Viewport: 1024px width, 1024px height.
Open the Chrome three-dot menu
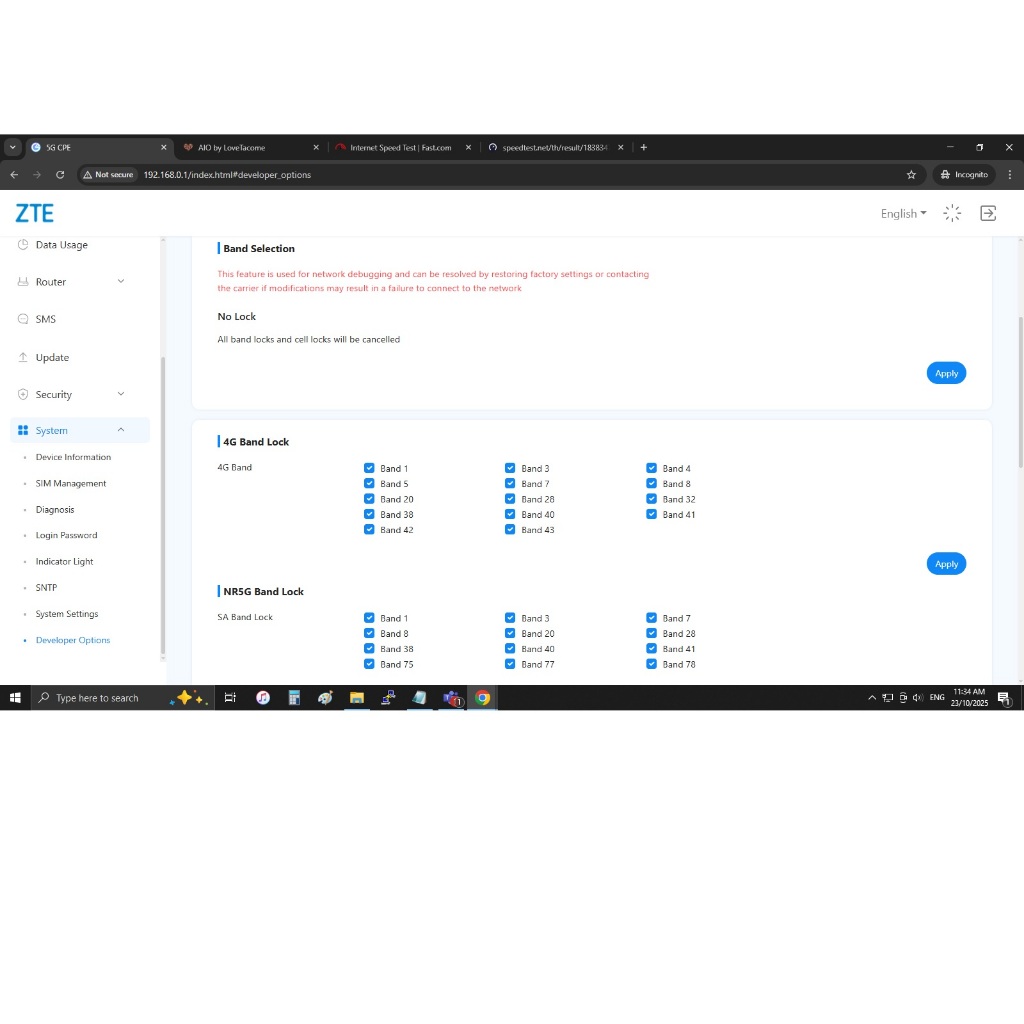[x=1010, y=175]
